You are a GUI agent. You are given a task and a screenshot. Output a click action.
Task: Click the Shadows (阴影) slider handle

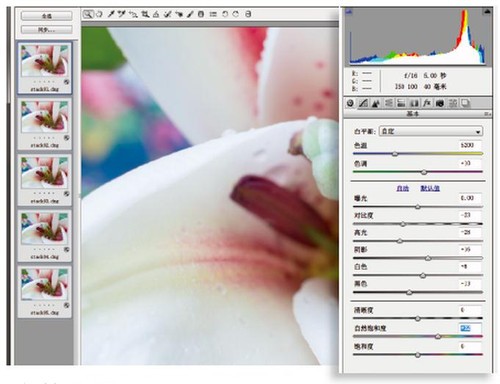coord(428,258)
